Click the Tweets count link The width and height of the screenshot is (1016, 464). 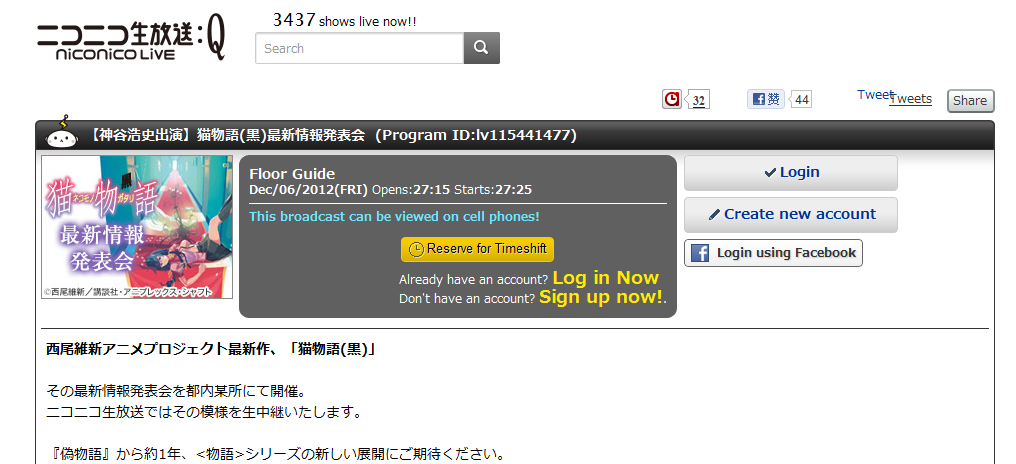click(912, 99)
